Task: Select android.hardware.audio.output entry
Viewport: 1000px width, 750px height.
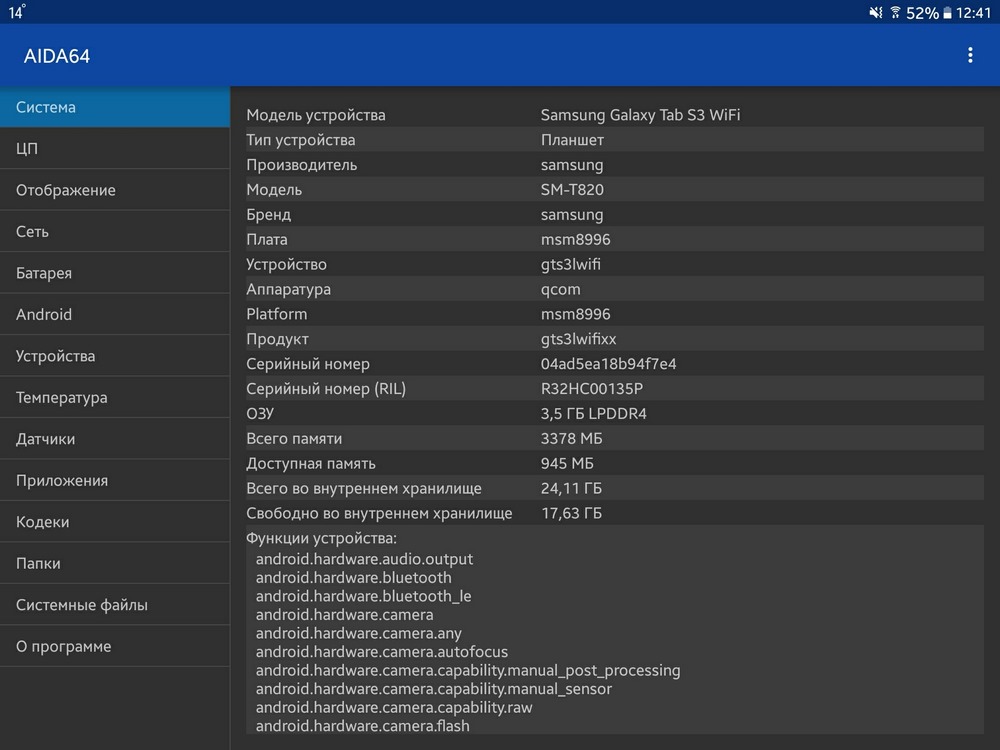Action: pyautogui.click(x=364, y=559)
